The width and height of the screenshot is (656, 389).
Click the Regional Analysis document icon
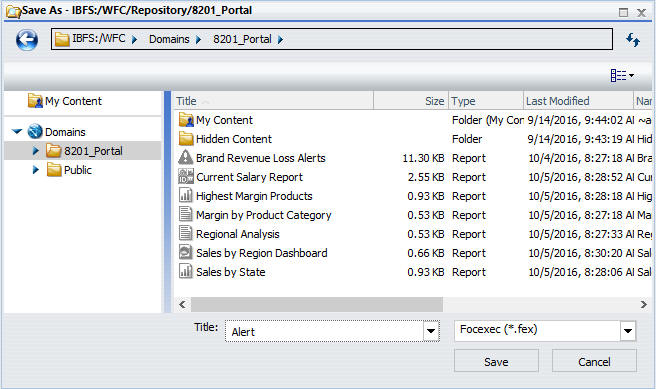tap(186, 233)
